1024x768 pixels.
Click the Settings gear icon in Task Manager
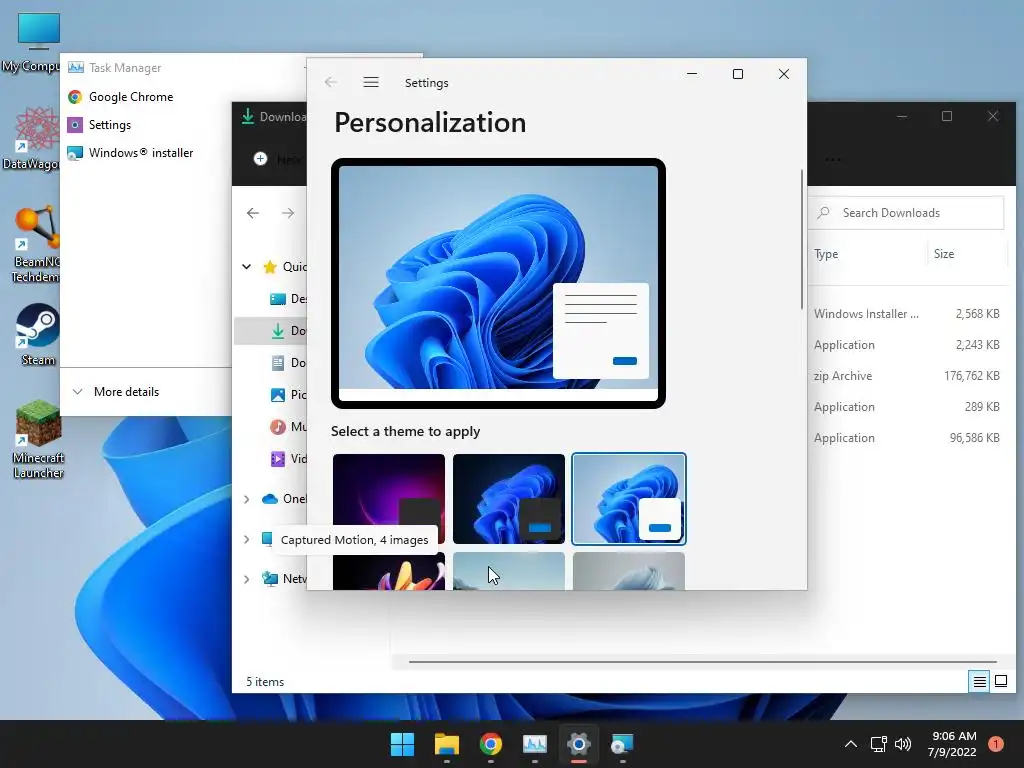[x=75, y=125]
